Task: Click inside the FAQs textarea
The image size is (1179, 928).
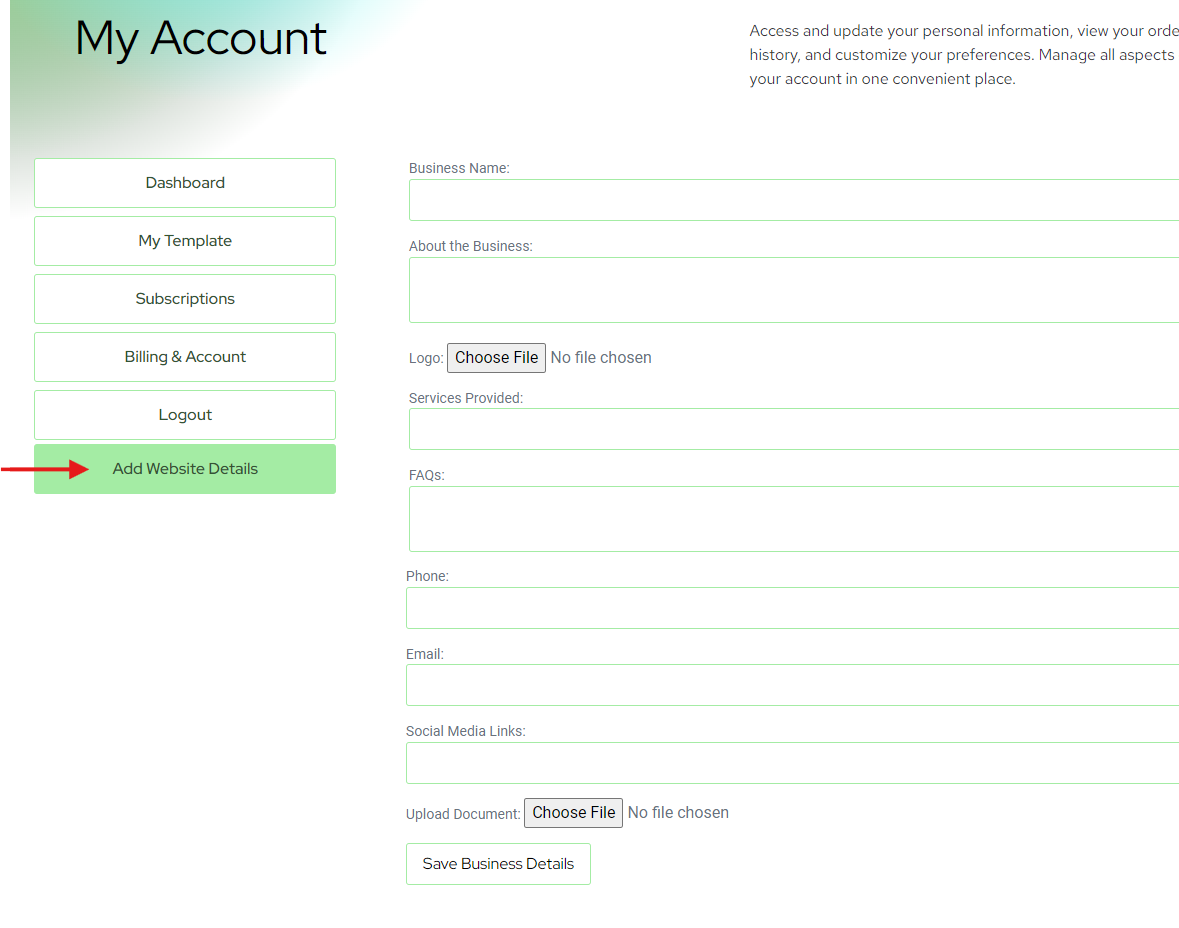Action: (794, 519)
